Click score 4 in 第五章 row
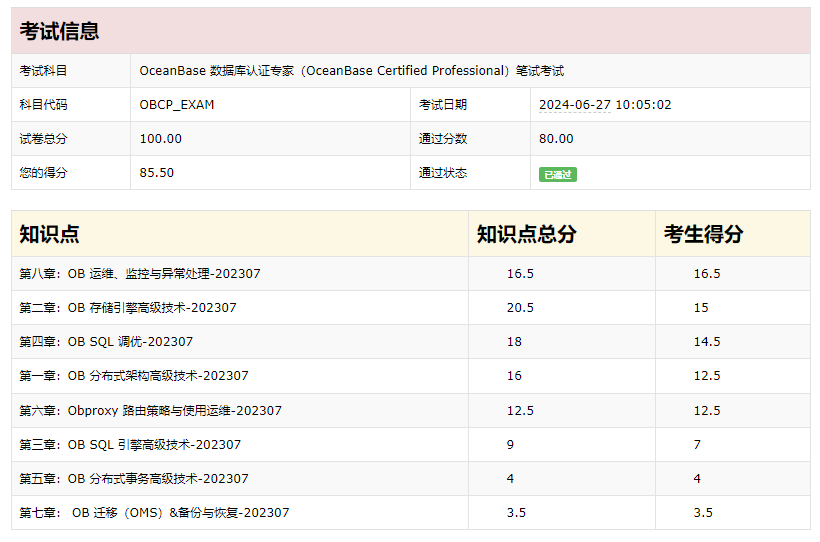The height and width of the screenshot is (542, 820). point(697,479)
